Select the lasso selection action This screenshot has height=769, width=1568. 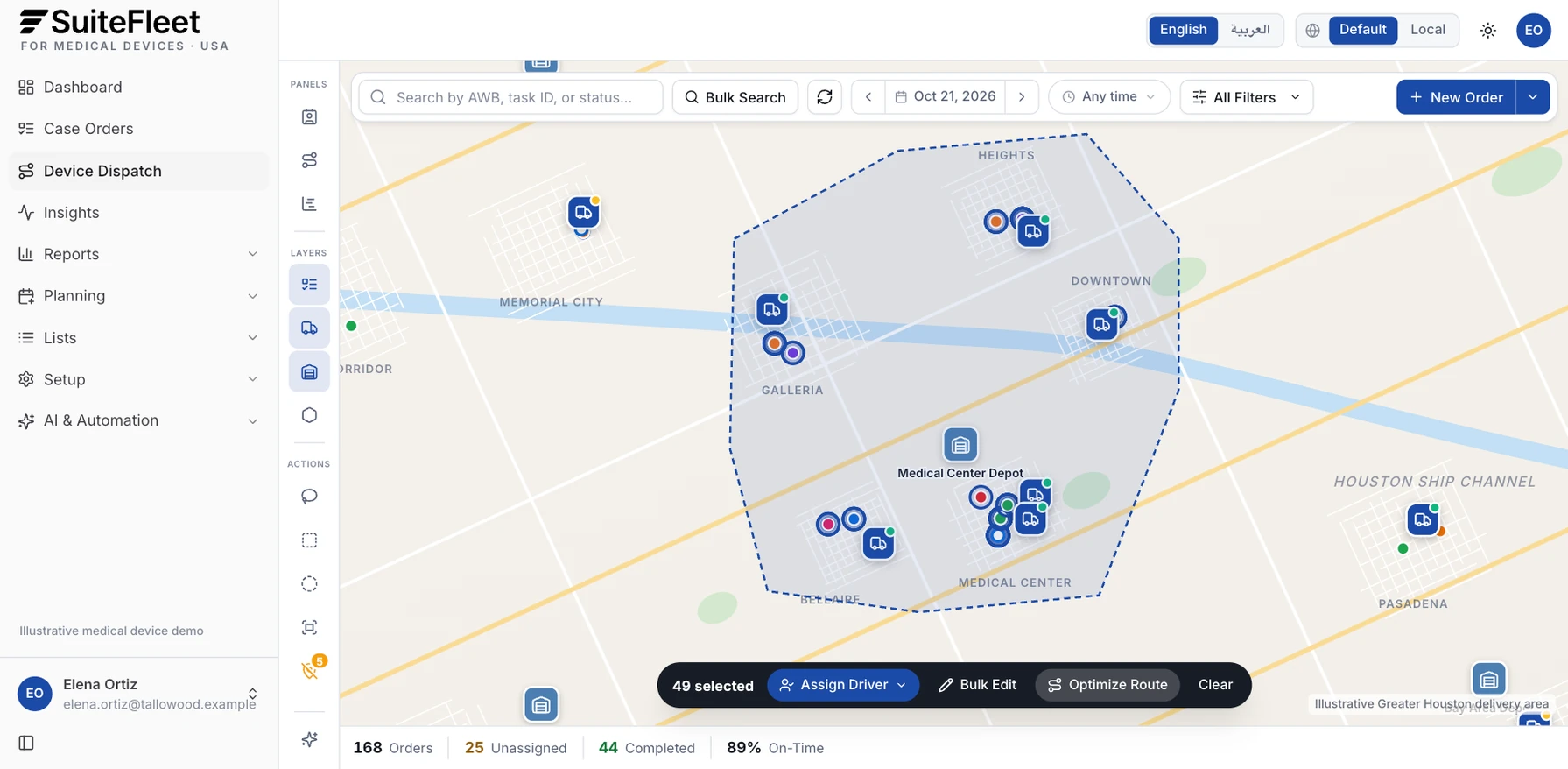(309, 497)
